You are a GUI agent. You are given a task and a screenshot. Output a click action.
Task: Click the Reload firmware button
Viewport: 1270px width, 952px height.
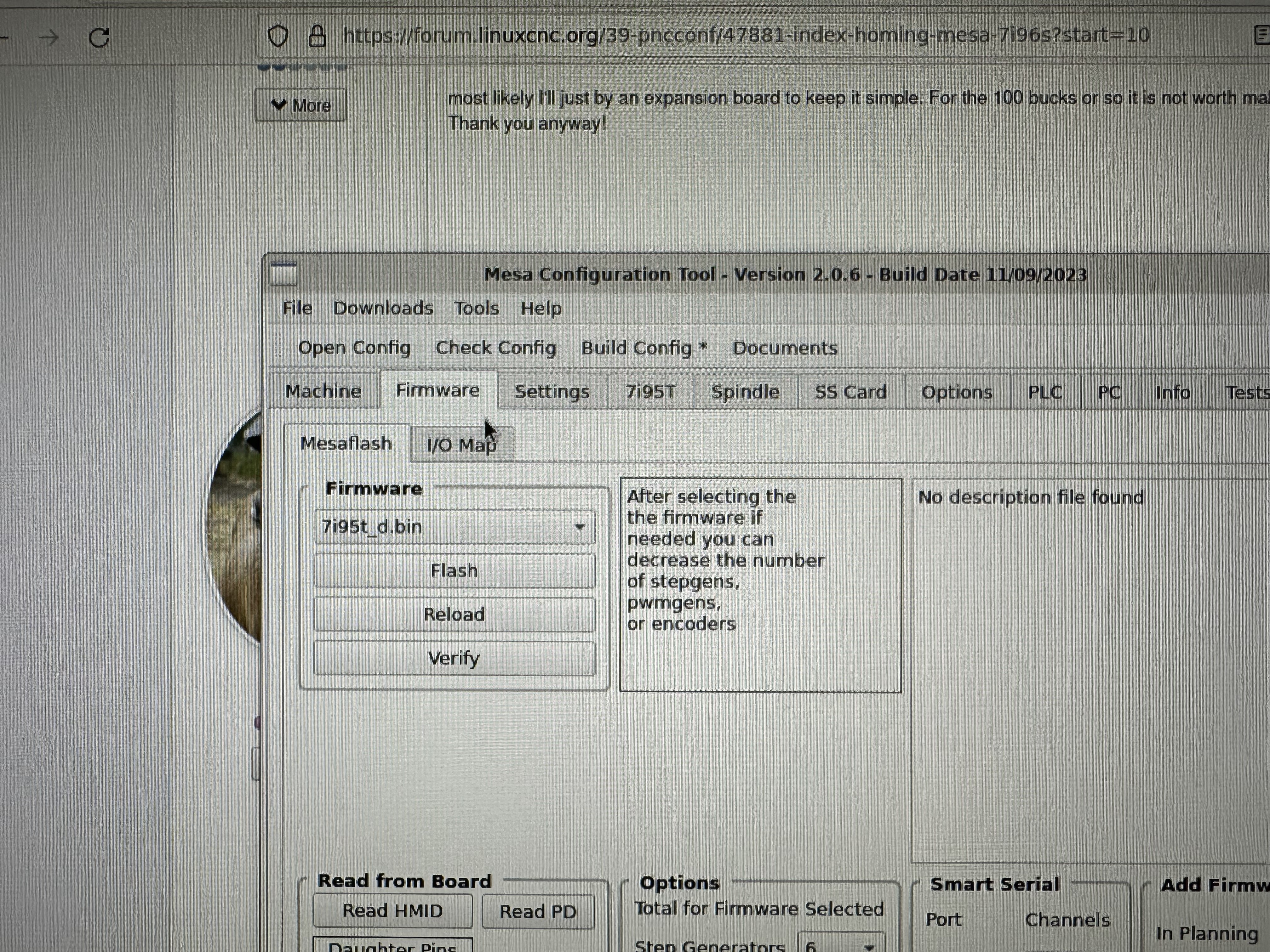[454, 614]
